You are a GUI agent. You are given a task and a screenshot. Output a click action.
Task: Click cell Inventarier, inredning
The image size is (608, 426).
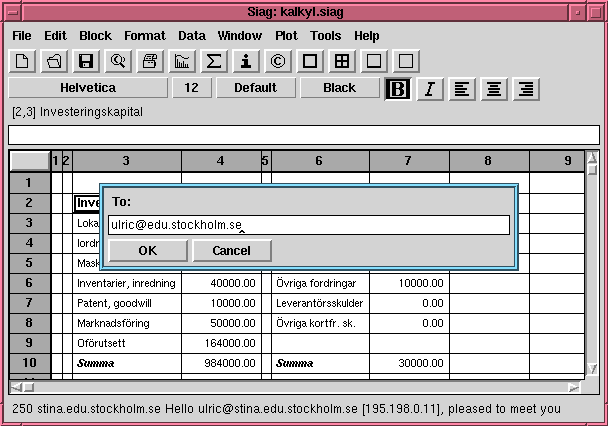[127, 283]
